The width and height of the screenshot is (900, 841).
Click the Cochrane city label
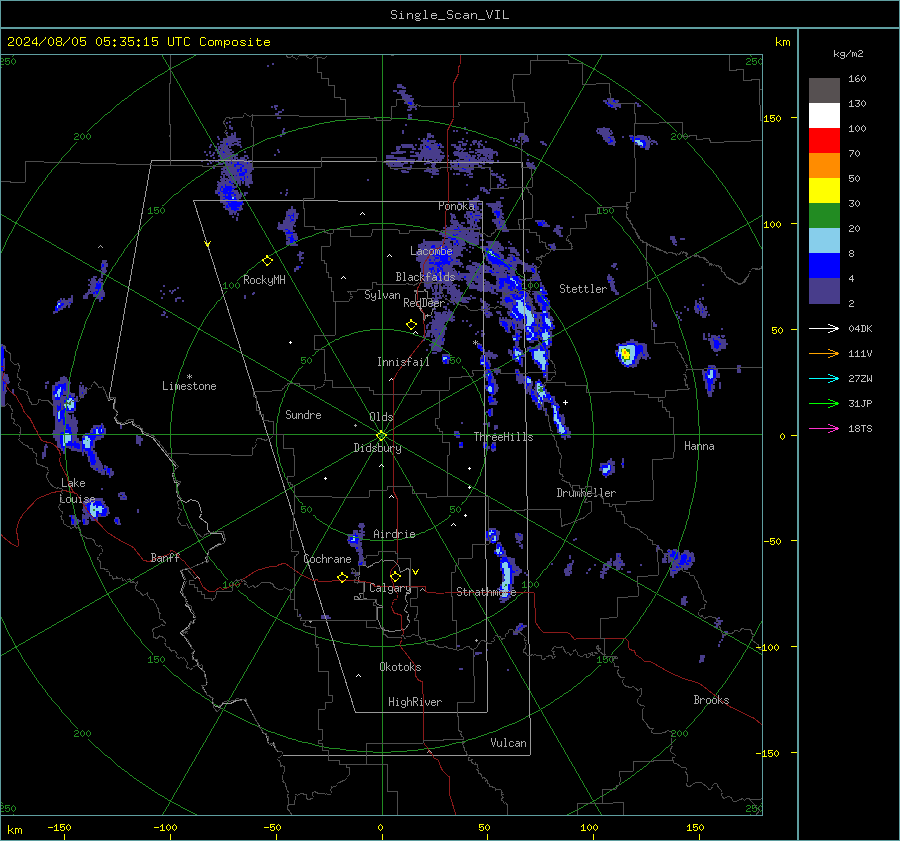tap(327, 559)
